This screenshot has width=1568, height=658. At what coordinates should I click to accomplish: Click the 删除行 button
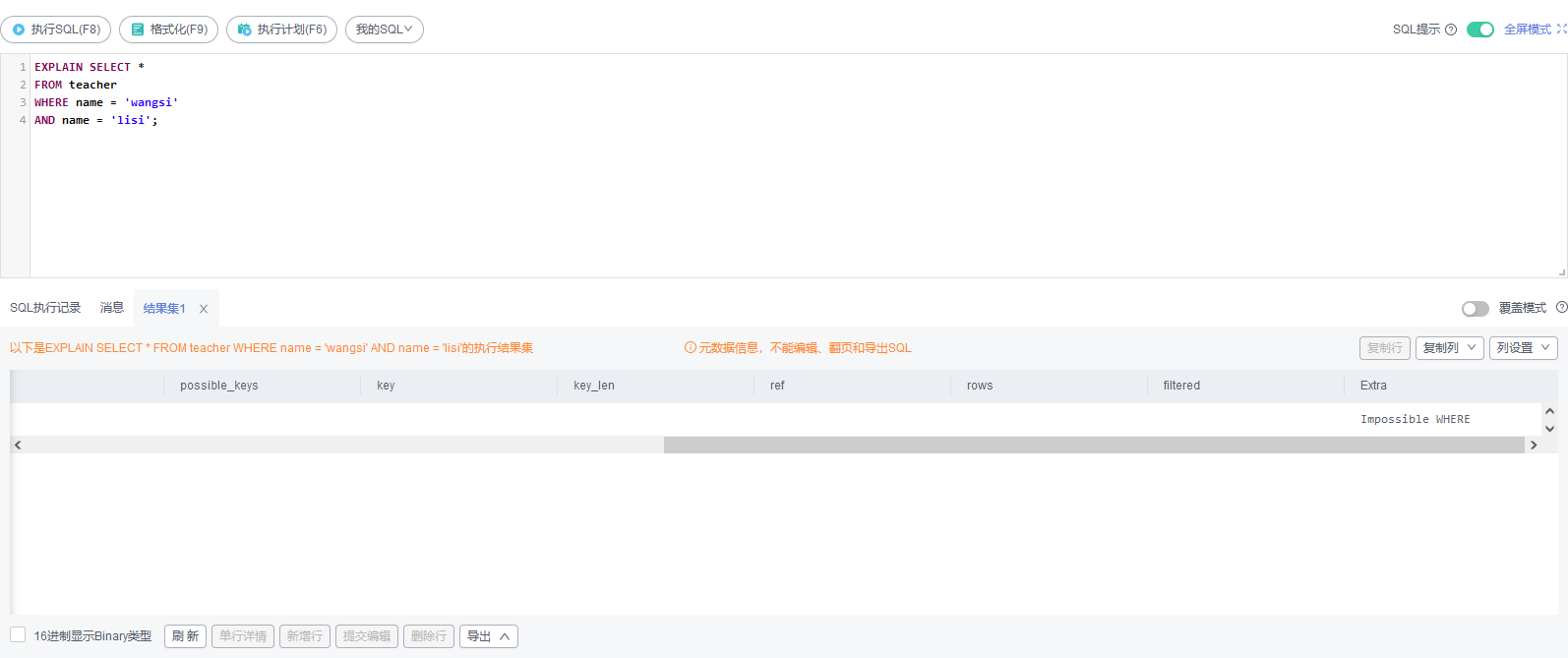[x=429, y=636]
